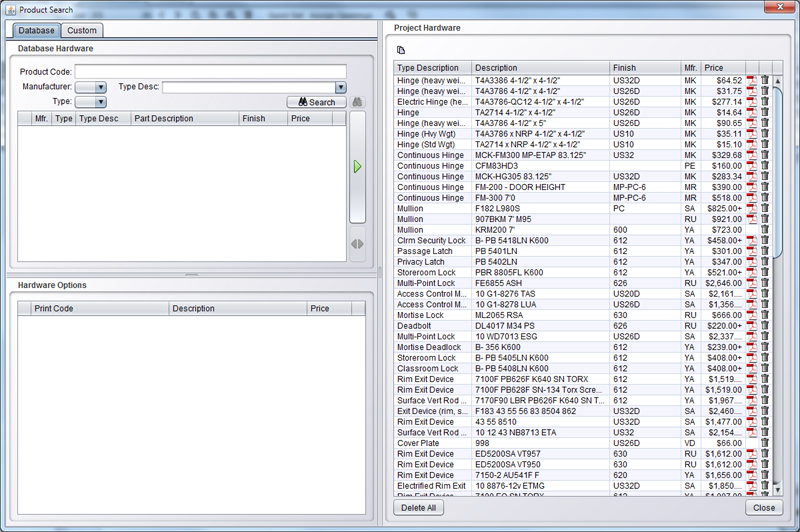Viewport: 800px width, 532px height.
Task: Click Price header in Project Hardware table
Action: (723, 68)
